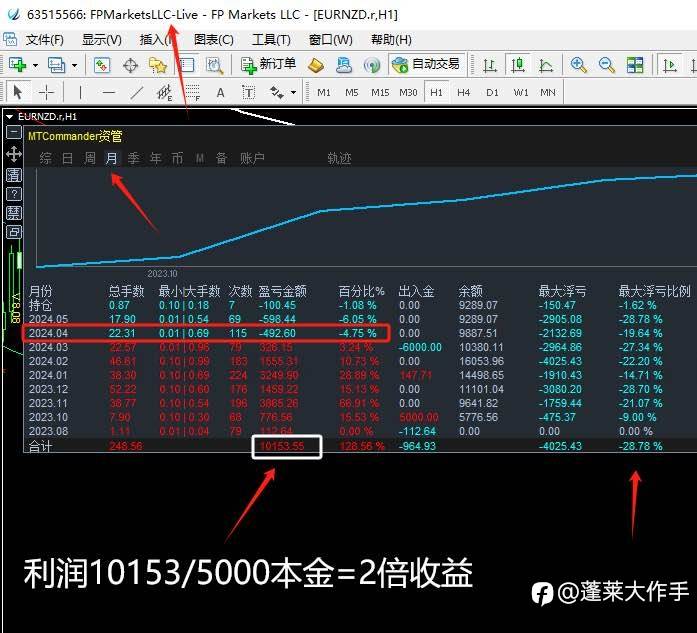The height and width of the screenshot is (633, 697).
Task: Open the Navigator folder-star icon
Action: (x=158, y=65)
